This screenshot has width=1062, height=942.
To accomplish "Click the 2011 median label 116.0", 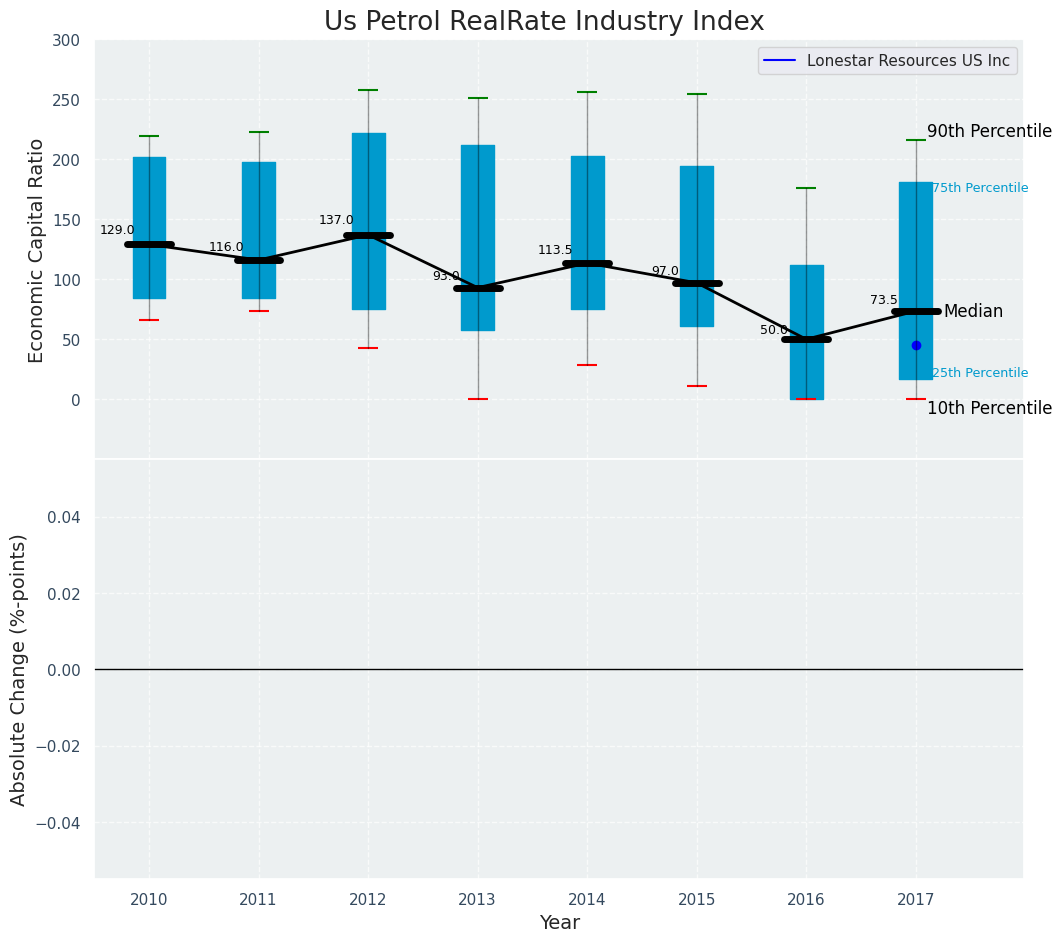I will pos(226,247).
